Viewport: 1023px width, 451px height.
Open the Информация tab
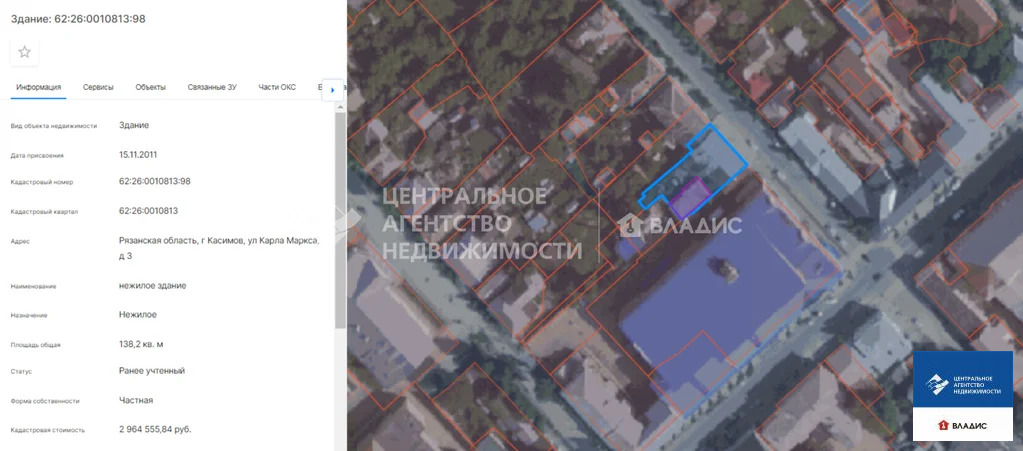(38, 87)
